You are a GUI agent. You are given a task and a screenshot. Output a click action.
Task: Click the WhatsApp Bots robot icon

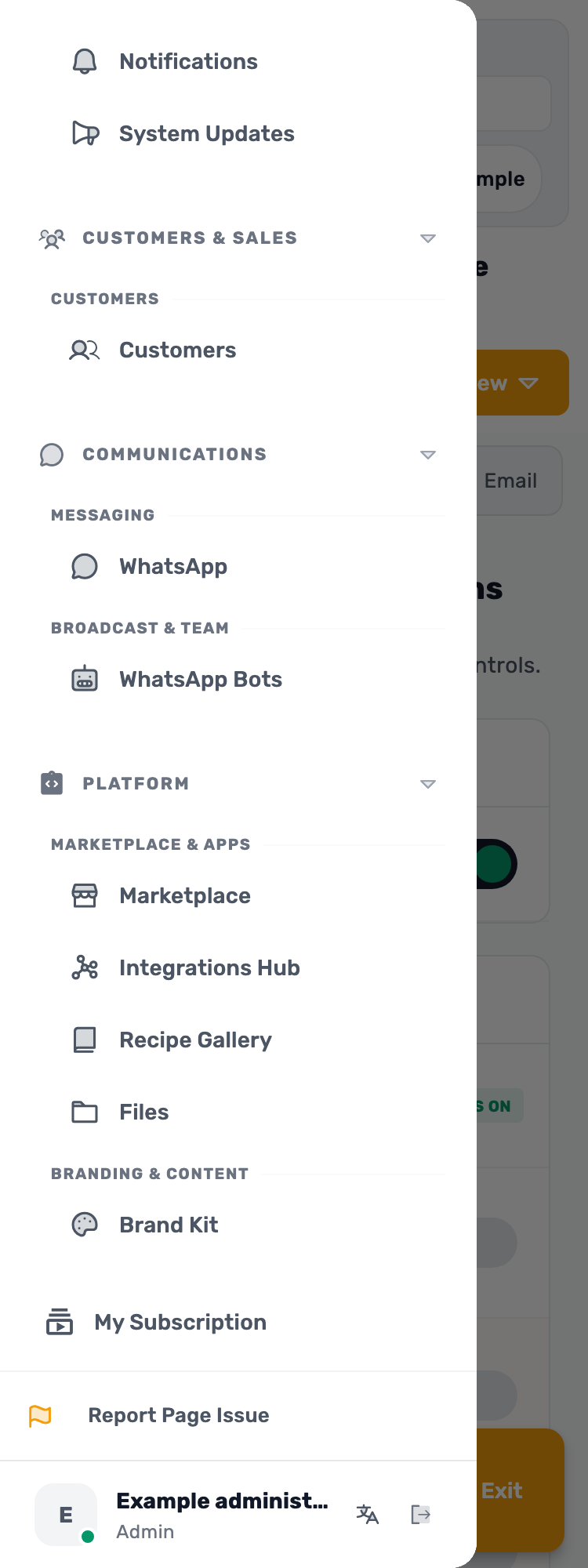85,679
